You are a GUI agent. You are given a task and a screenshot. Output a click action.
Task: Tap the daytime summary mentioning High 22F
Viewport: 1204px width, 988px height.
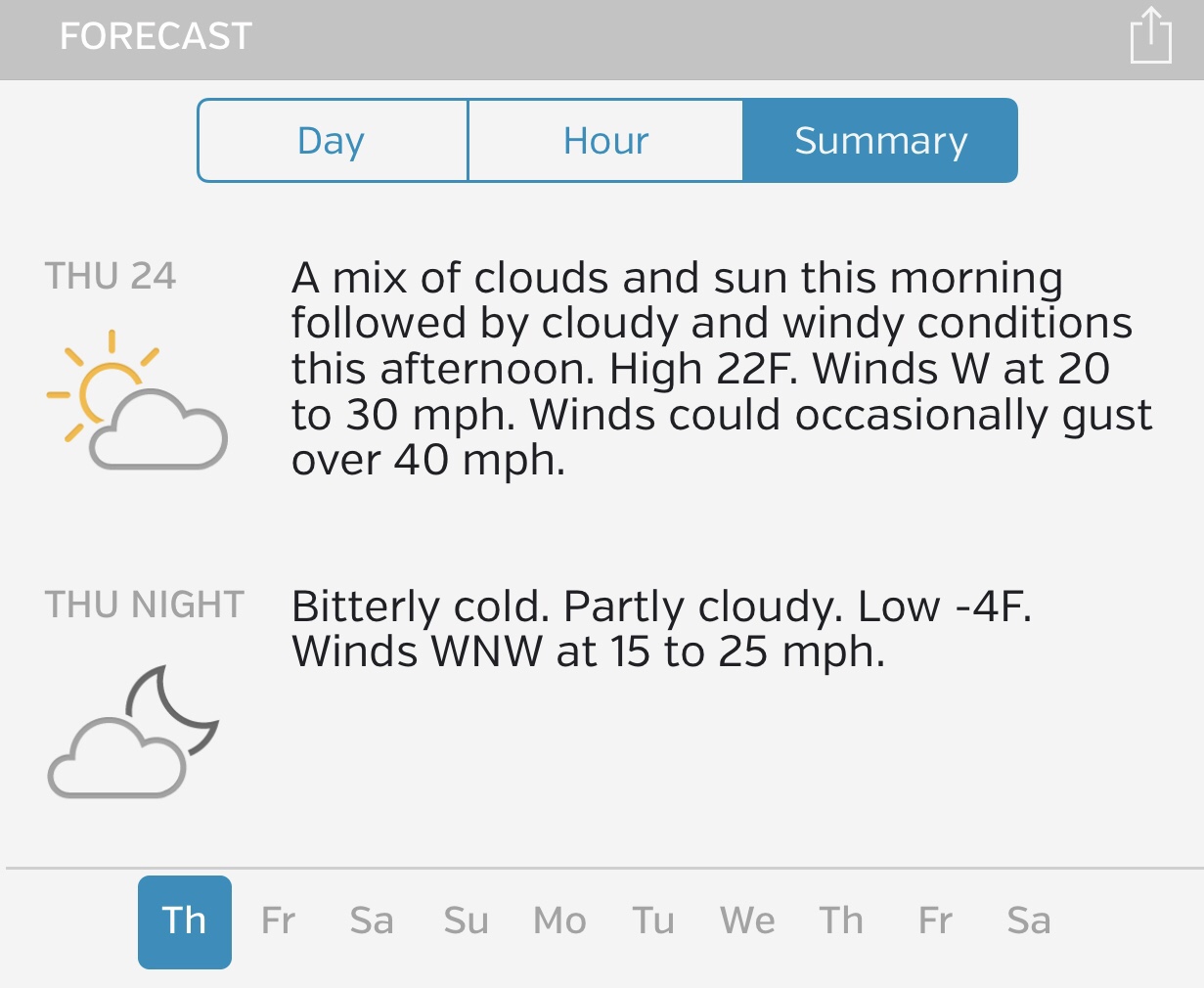point(721,369)
